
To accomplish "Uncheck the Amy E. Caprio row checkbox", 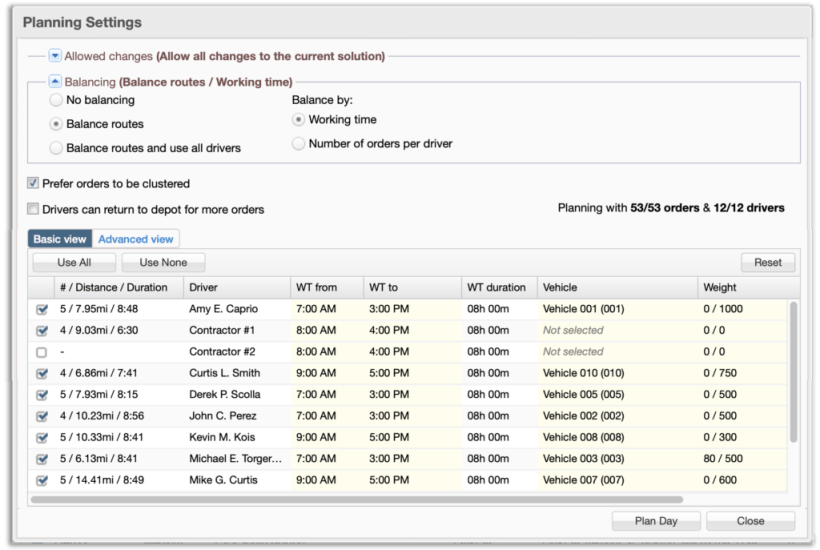I will click(x=41, y=310).
